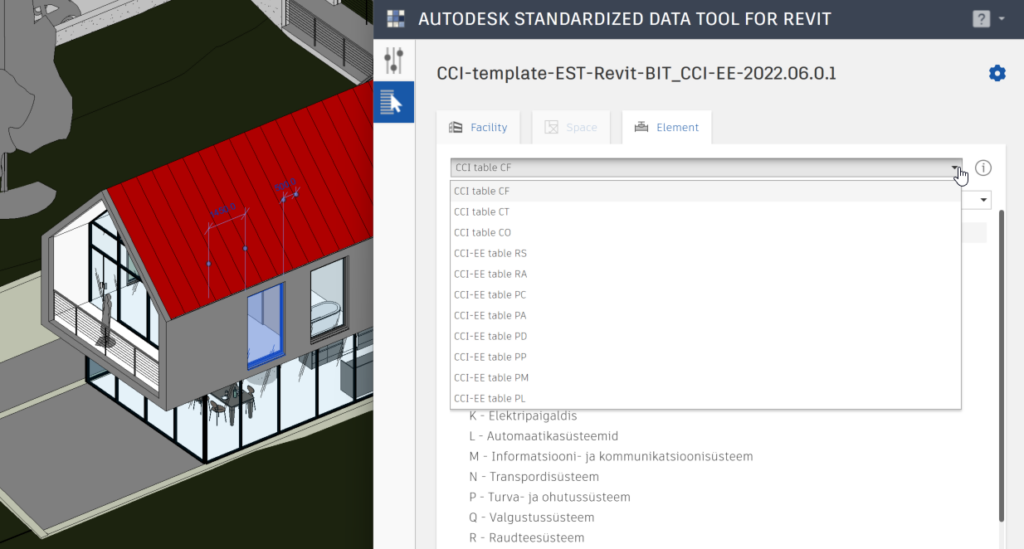Select Q - Valgustussüsteem row

click(532, 517)
